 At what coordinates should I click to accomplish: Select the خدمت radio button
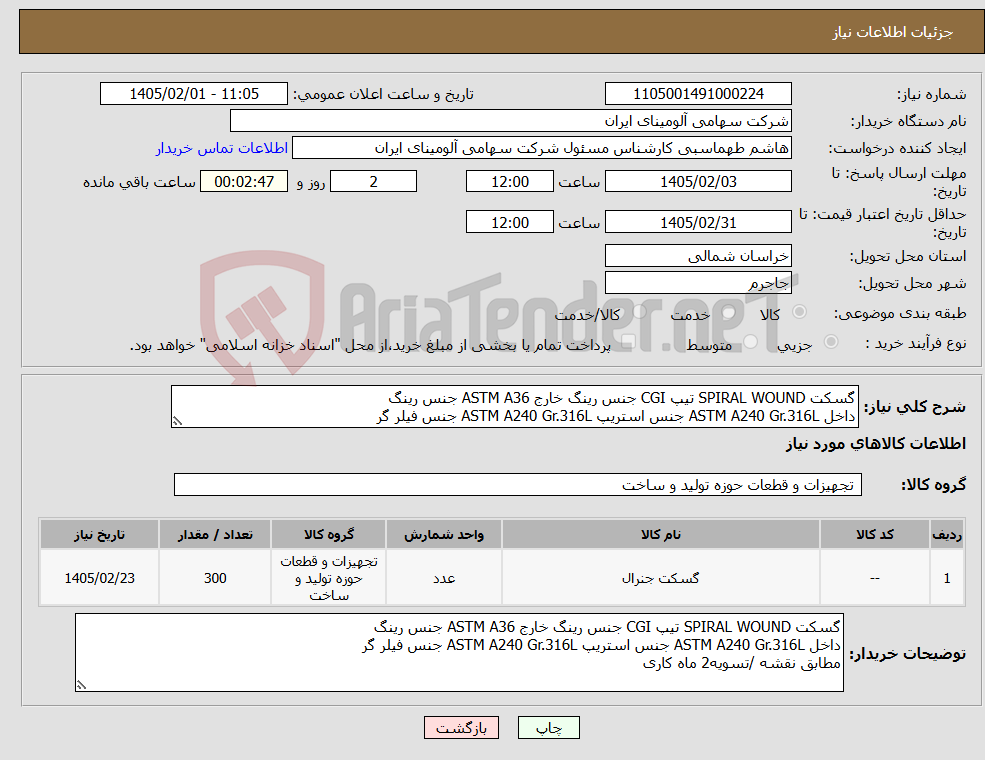tap(729, 312)
